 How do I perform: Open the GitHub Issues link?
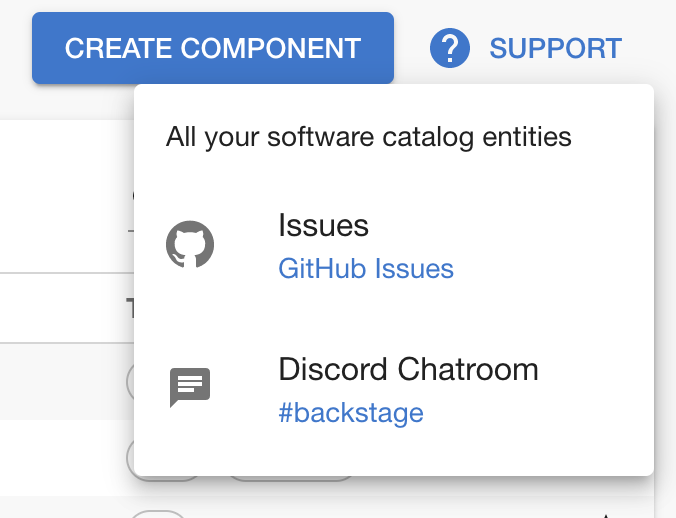pos(366,268)
